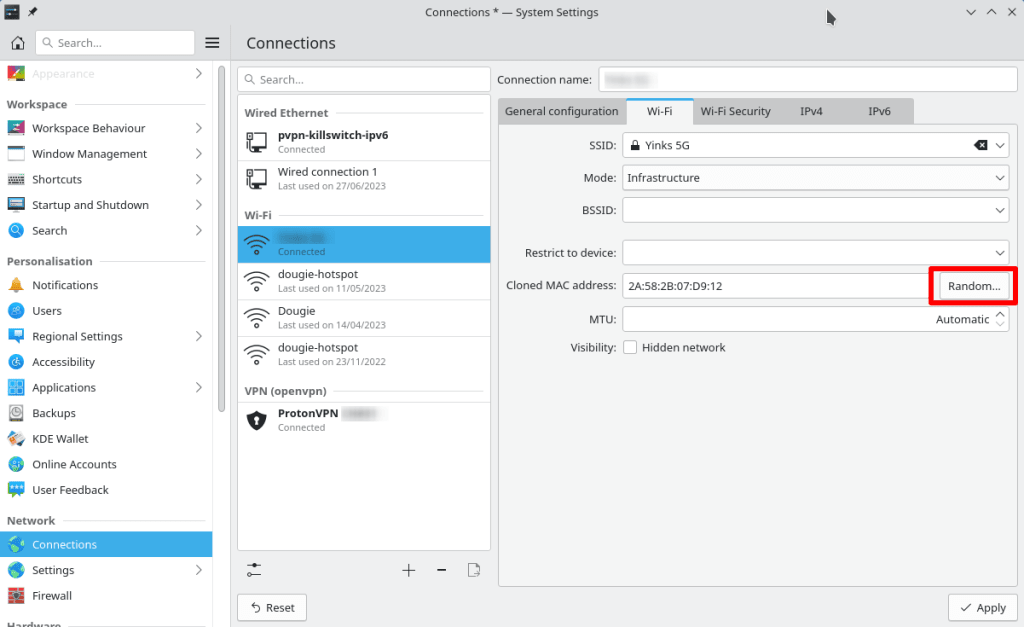Open the Firewall settings
1024x627 pixels.
click(x=106, y=596)
